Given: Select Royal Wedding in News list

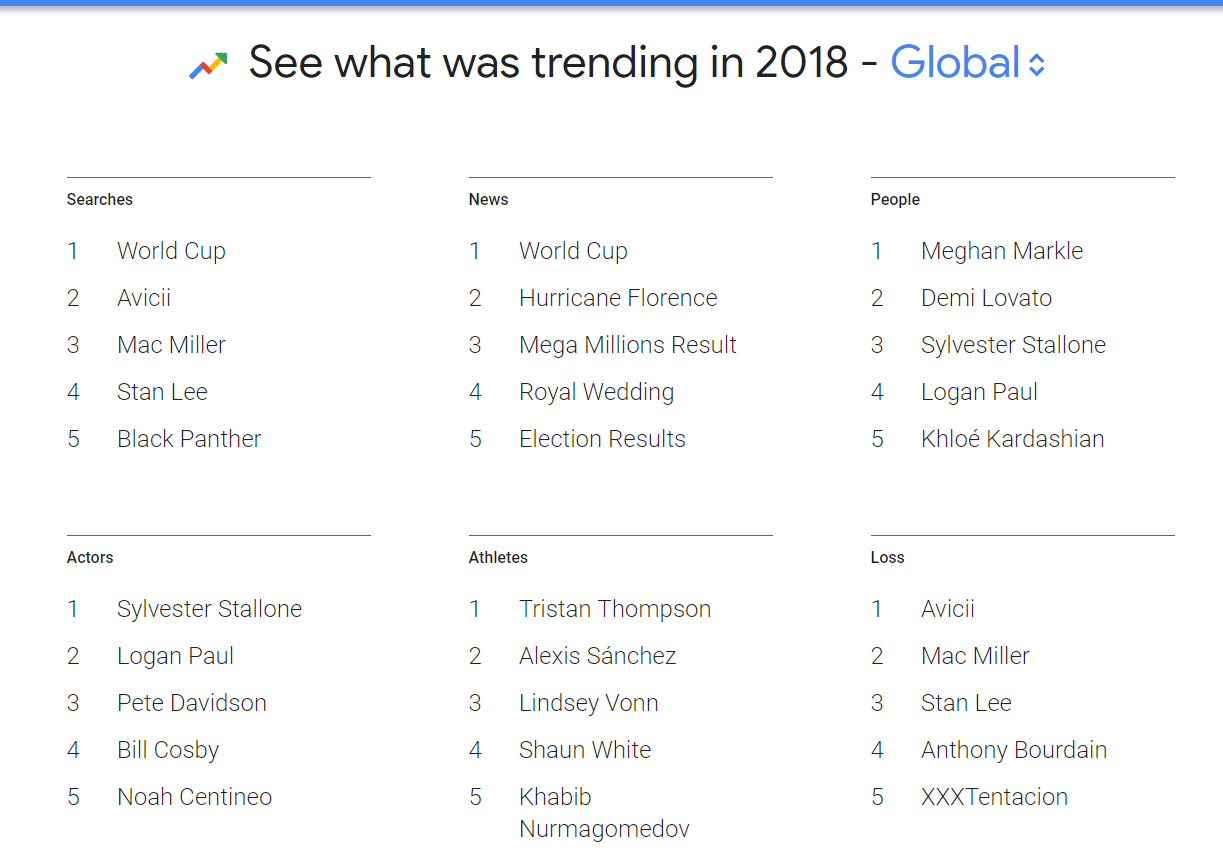Looking at the screenshot, I should [597, 392].
